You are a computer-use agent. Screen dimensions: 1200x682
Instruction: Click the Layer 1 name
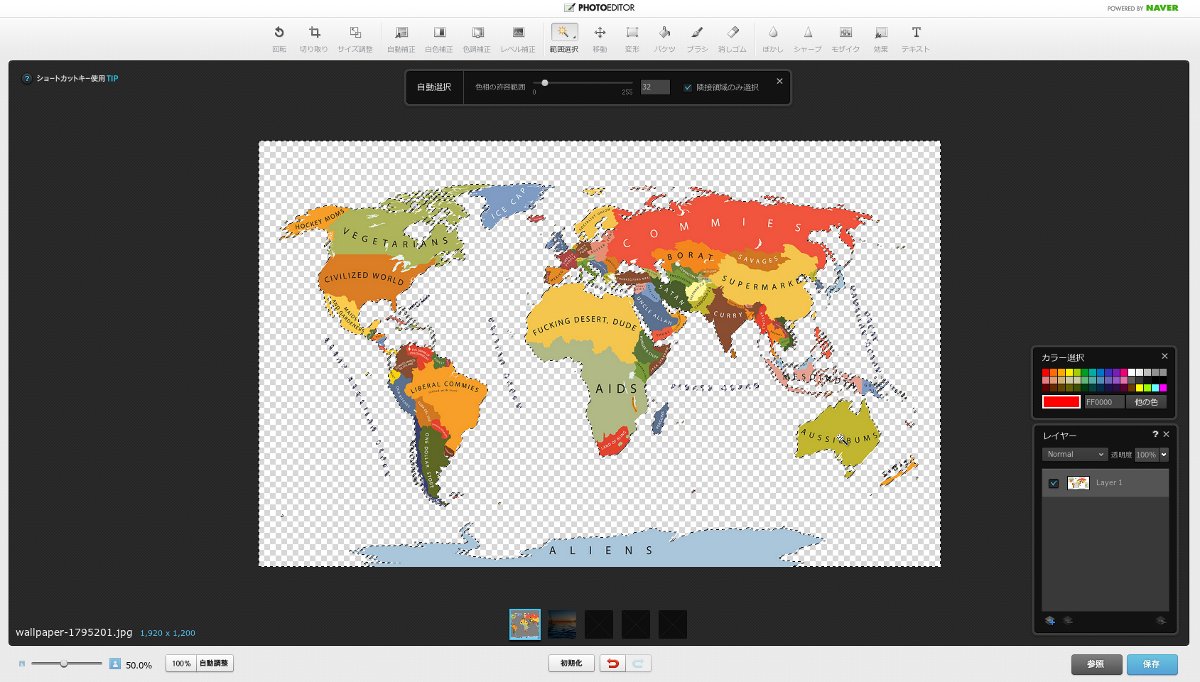(x=1109, y=483)
